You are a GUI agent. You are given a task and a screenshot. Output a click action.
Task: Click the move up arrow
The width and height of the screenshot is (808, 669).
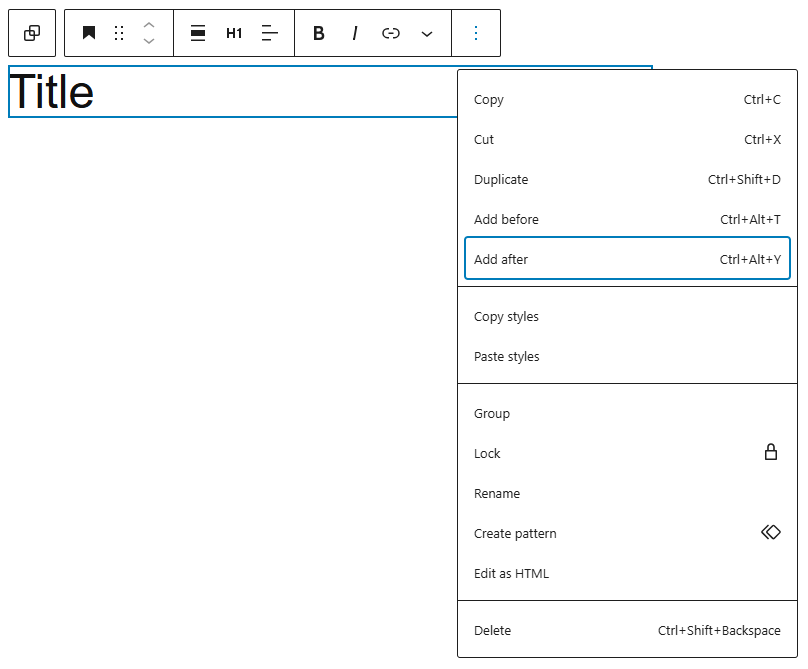click(149, 25)
